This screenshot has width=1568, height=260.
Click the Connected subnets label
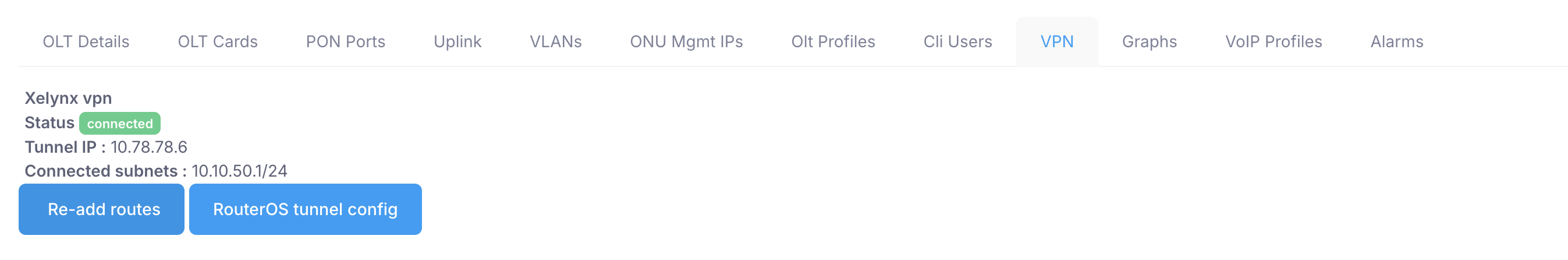pyautogui.click(x=101, y=171)
